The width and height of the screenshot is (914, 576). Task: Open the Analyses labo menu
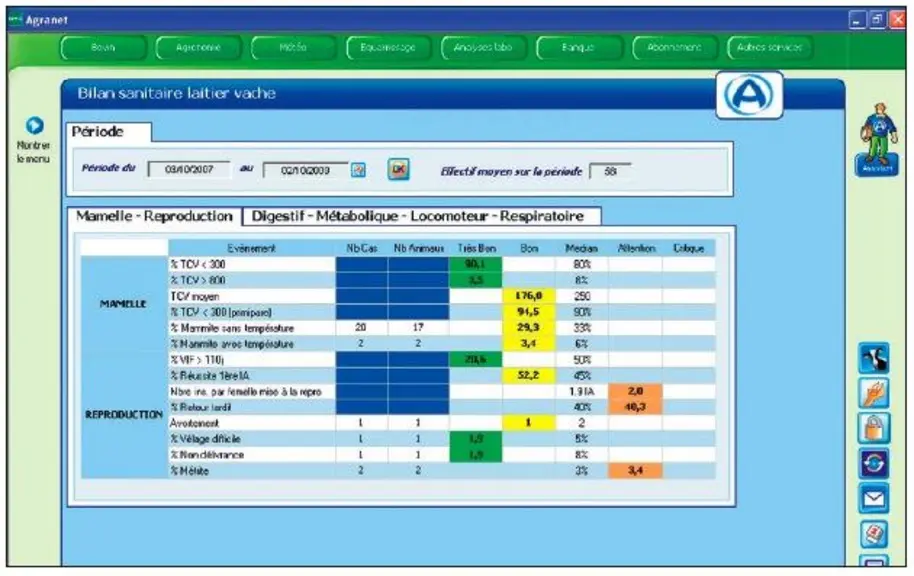click(x=483, y=48)
